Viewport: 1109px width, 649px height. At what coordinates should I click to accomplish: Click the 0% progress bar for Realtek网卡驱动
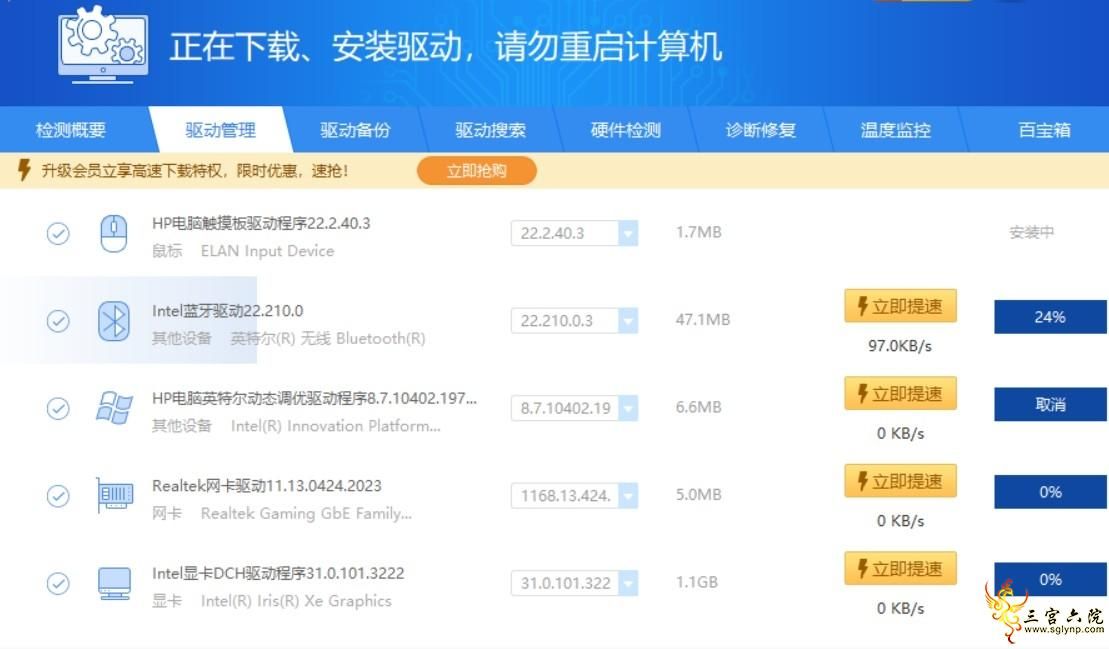tap(1051, 492)
